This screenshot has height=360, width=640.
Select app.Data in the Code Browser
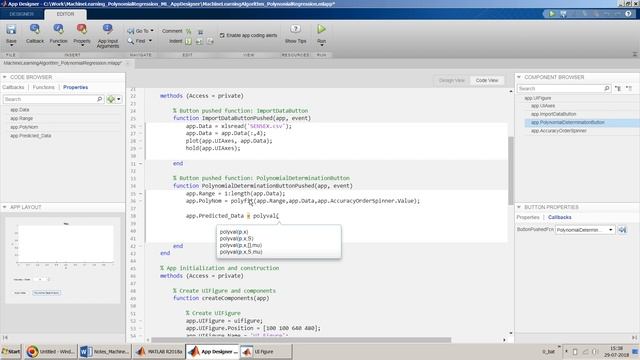click(x=20, y=110)
